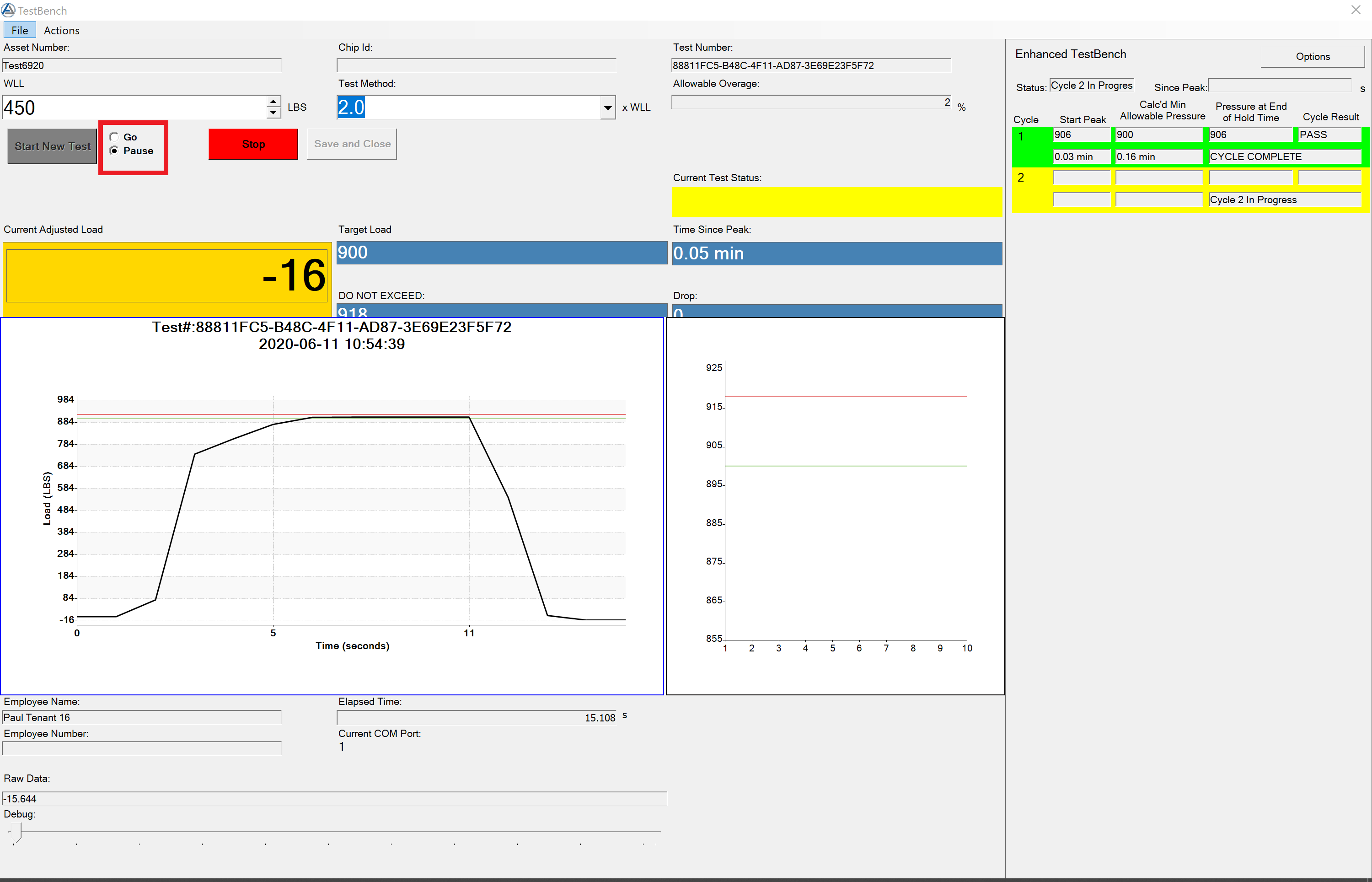Viewport: 1372px width, 882px height.
Task: Open the Actions menu
Action: pos(61,30)
